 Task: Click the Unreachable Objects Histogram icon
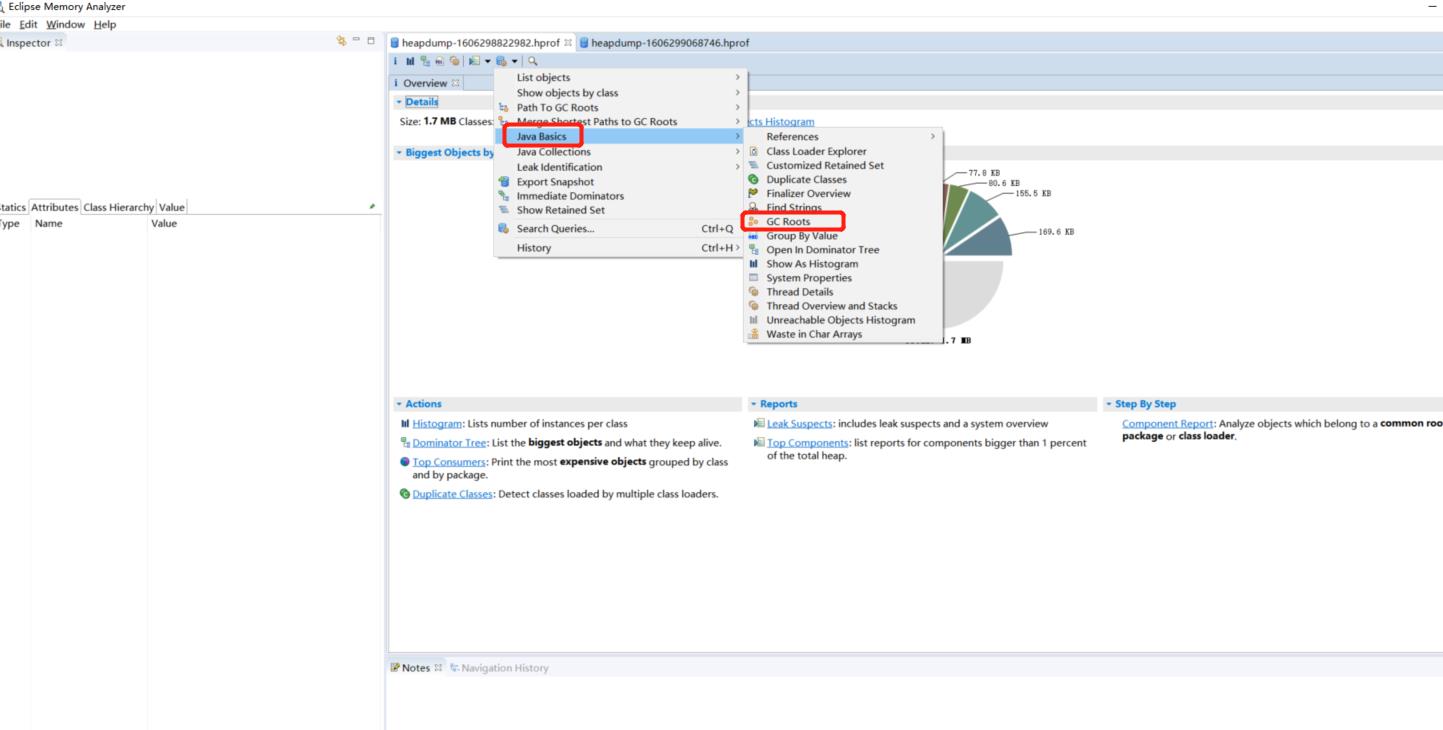pos(754,320)
